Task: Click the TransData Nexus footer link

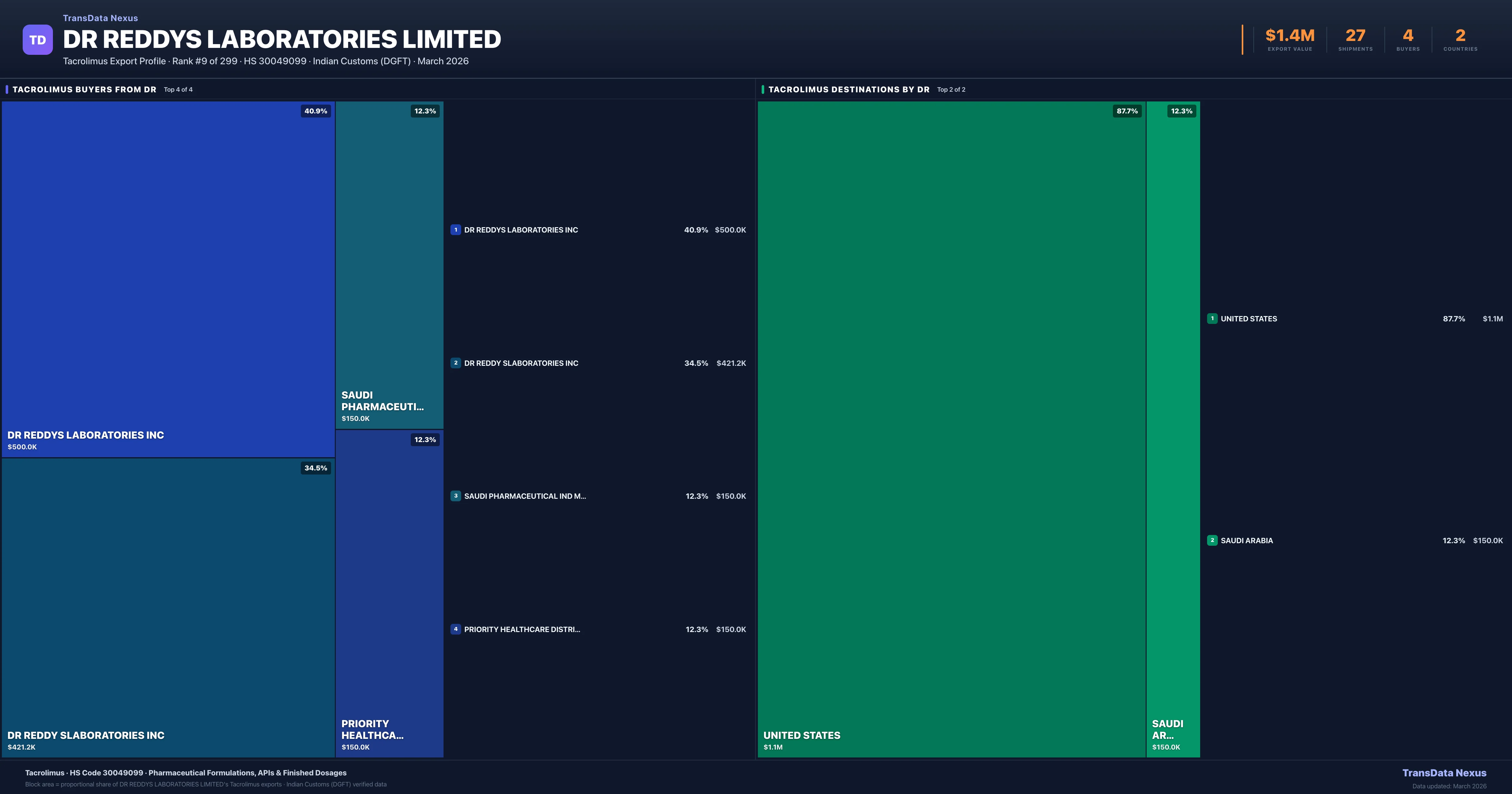Action: point(1444,773)
